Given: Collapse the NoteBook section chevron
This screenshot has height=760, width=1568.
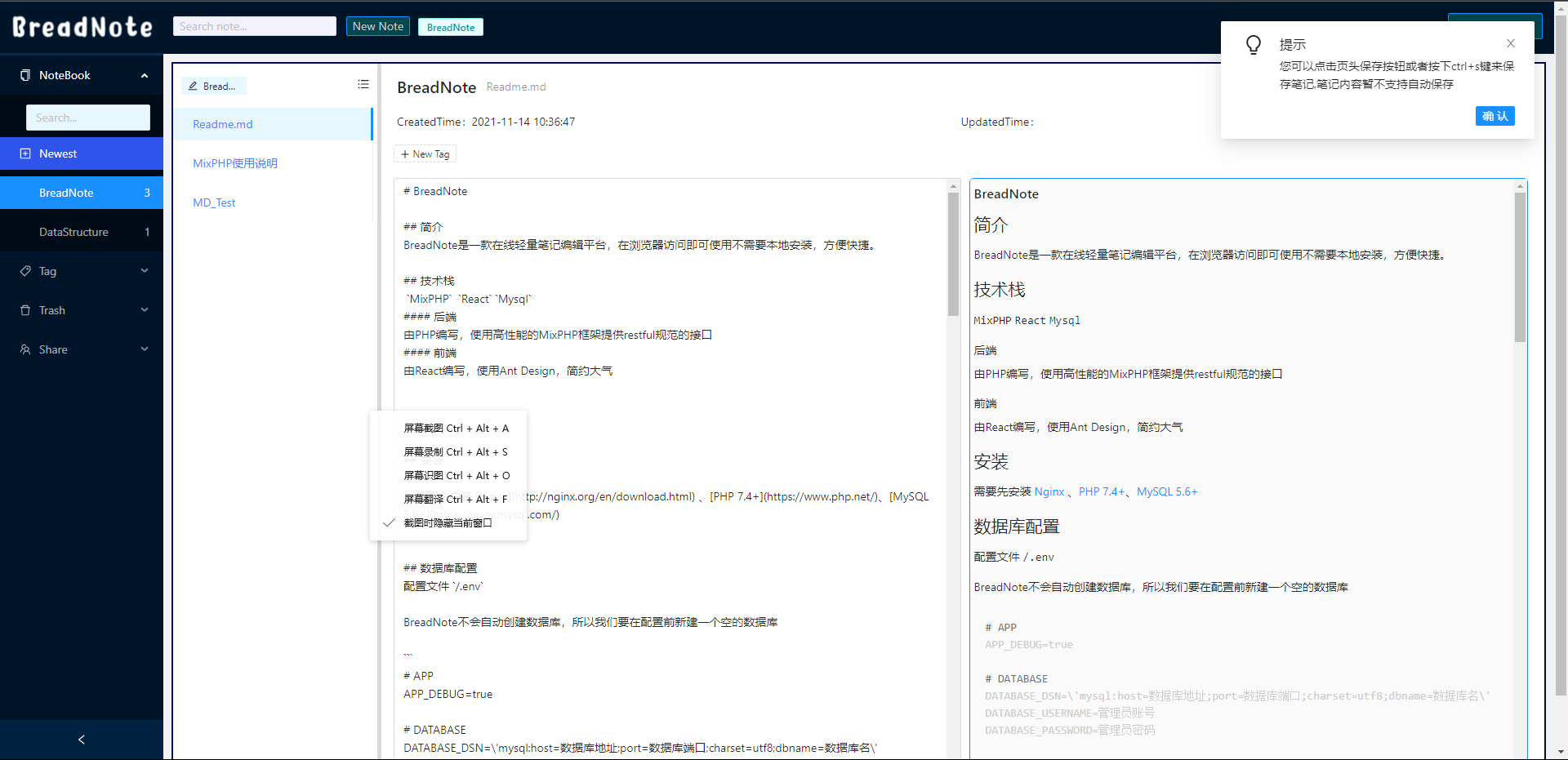Looking at the screenshot, I should (x=145, y=76).
